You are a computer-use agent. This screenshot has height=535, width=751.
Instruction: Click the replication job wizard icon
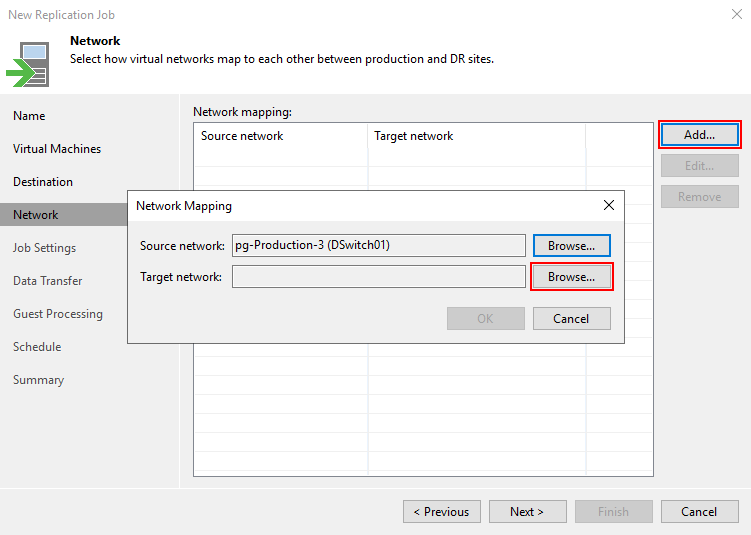point(28,62)
